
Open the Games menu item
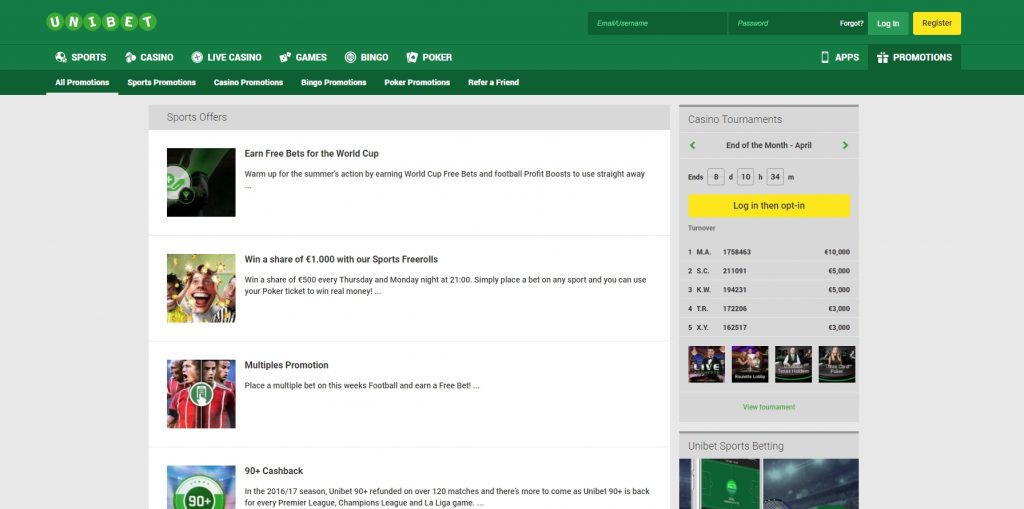click(x=311, y=57)
